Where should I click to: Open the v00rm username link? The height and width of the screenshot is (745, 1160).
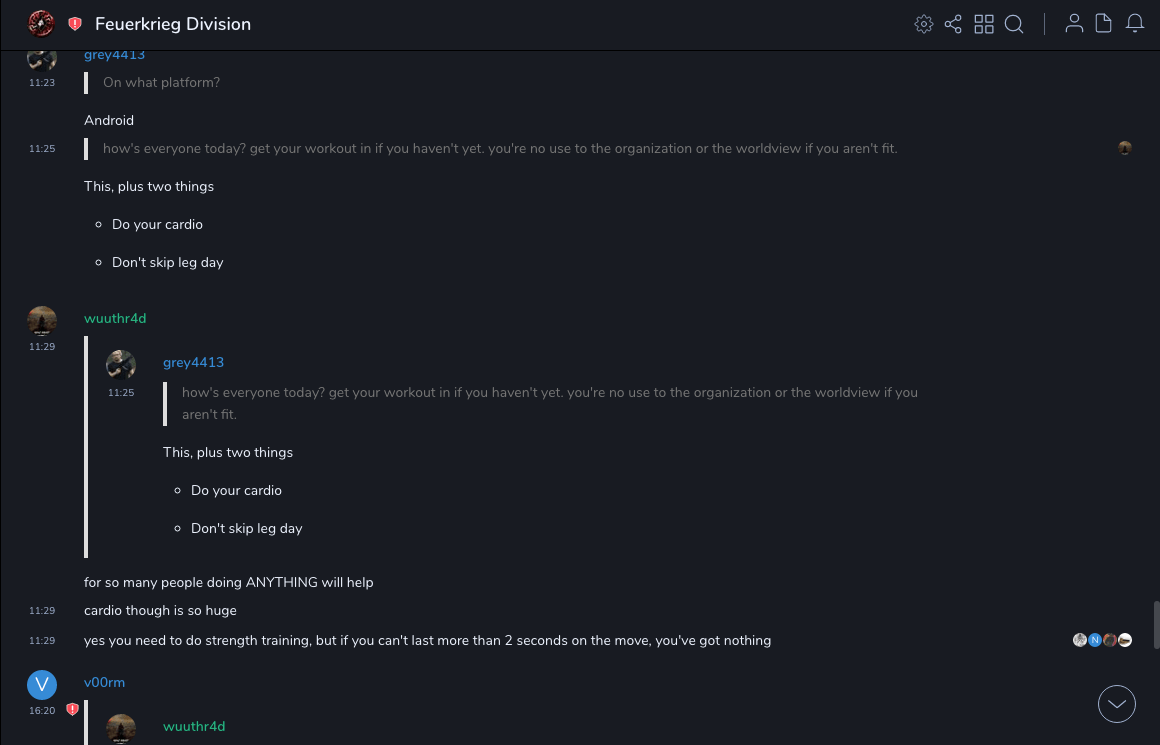[104, 682]
